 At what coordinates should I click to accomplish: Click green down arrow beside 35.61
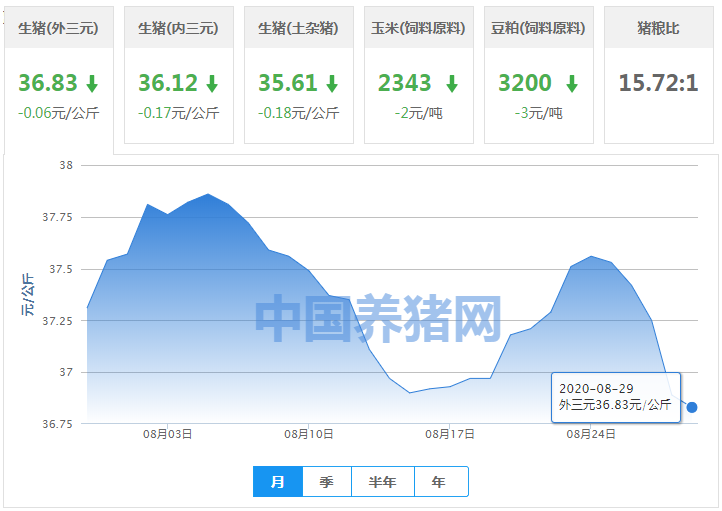point(332,84)
